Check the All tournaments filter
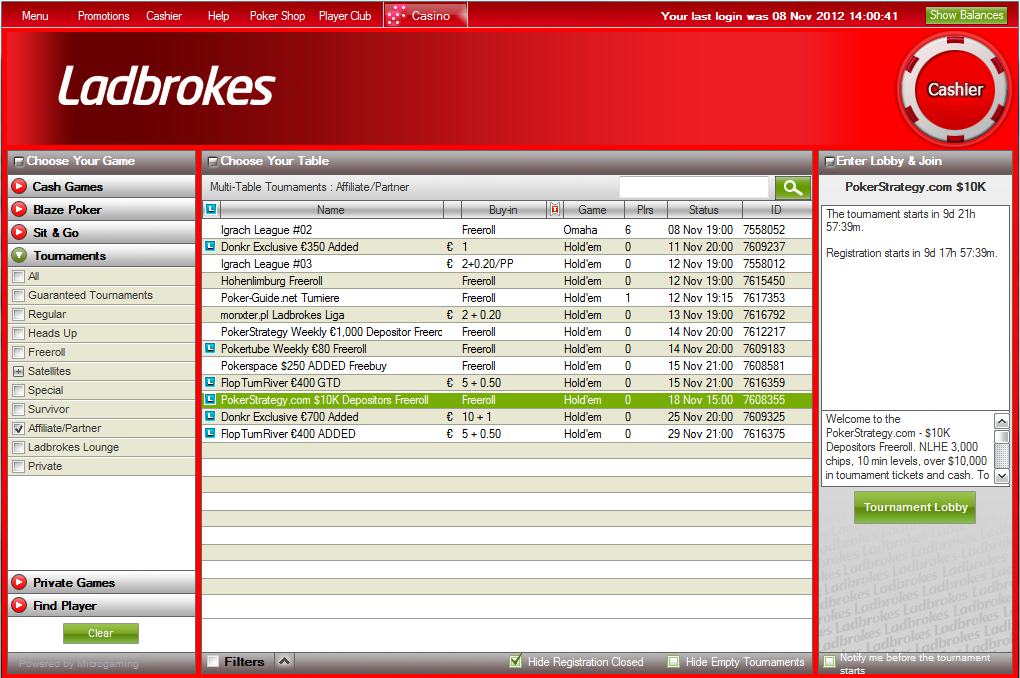The image size is (1020, 678). [x=19, y=276]
